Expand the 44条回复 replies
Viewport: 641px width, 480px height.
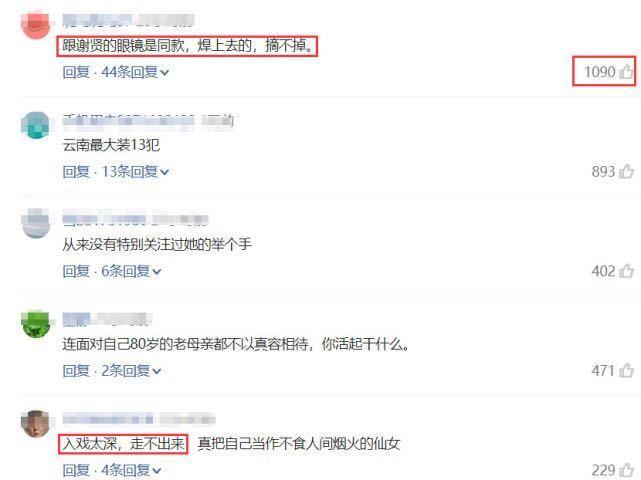135,72
